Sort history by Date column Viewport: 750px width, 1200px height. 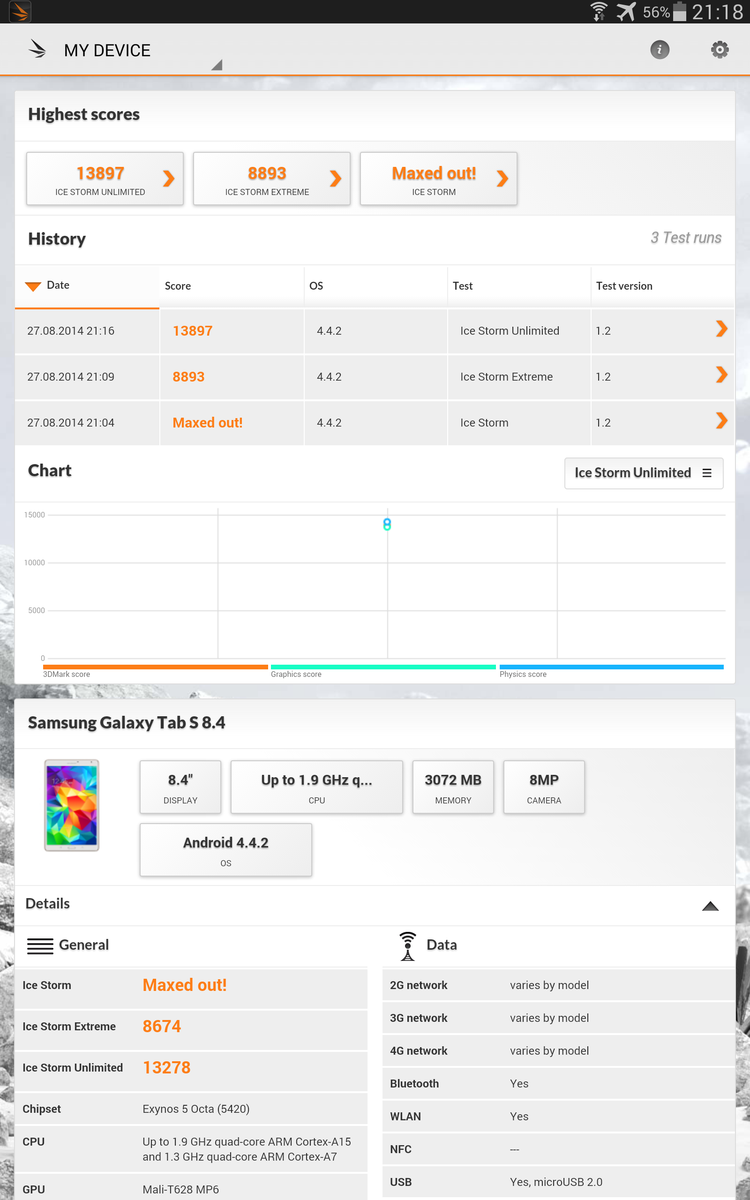(x=87, y=286)
